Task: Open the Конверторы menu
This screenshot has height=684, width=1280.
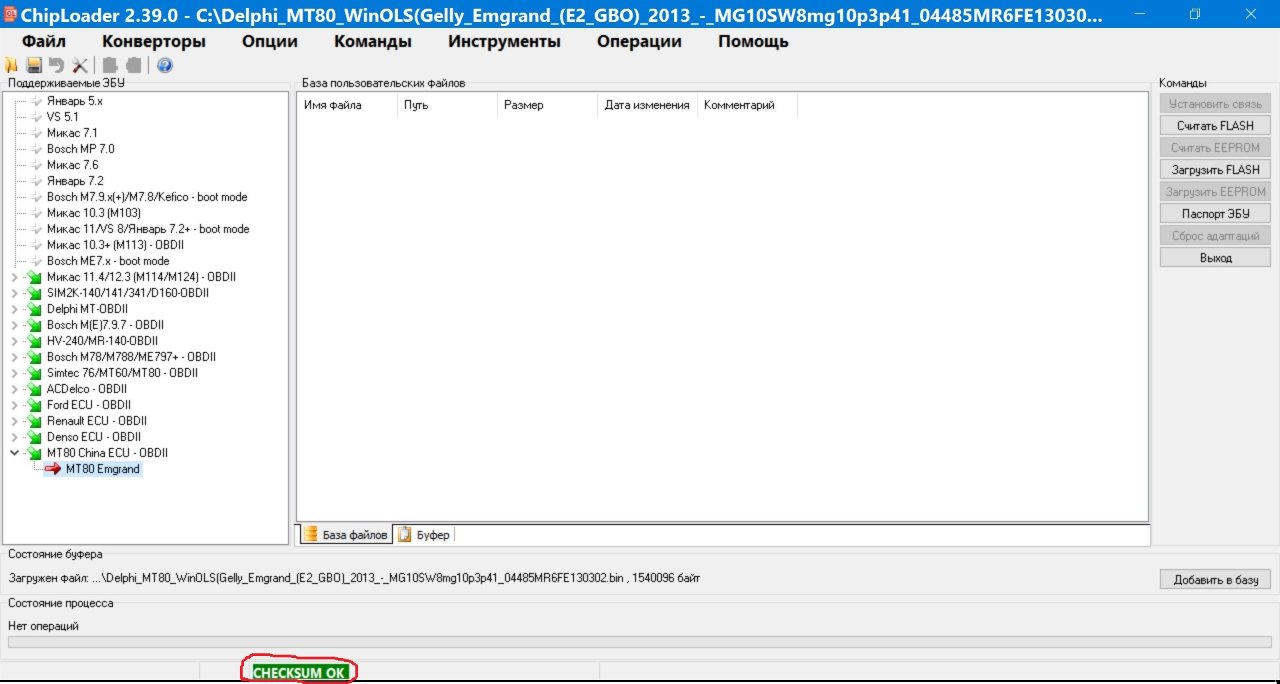Action: tap(154, 41)
